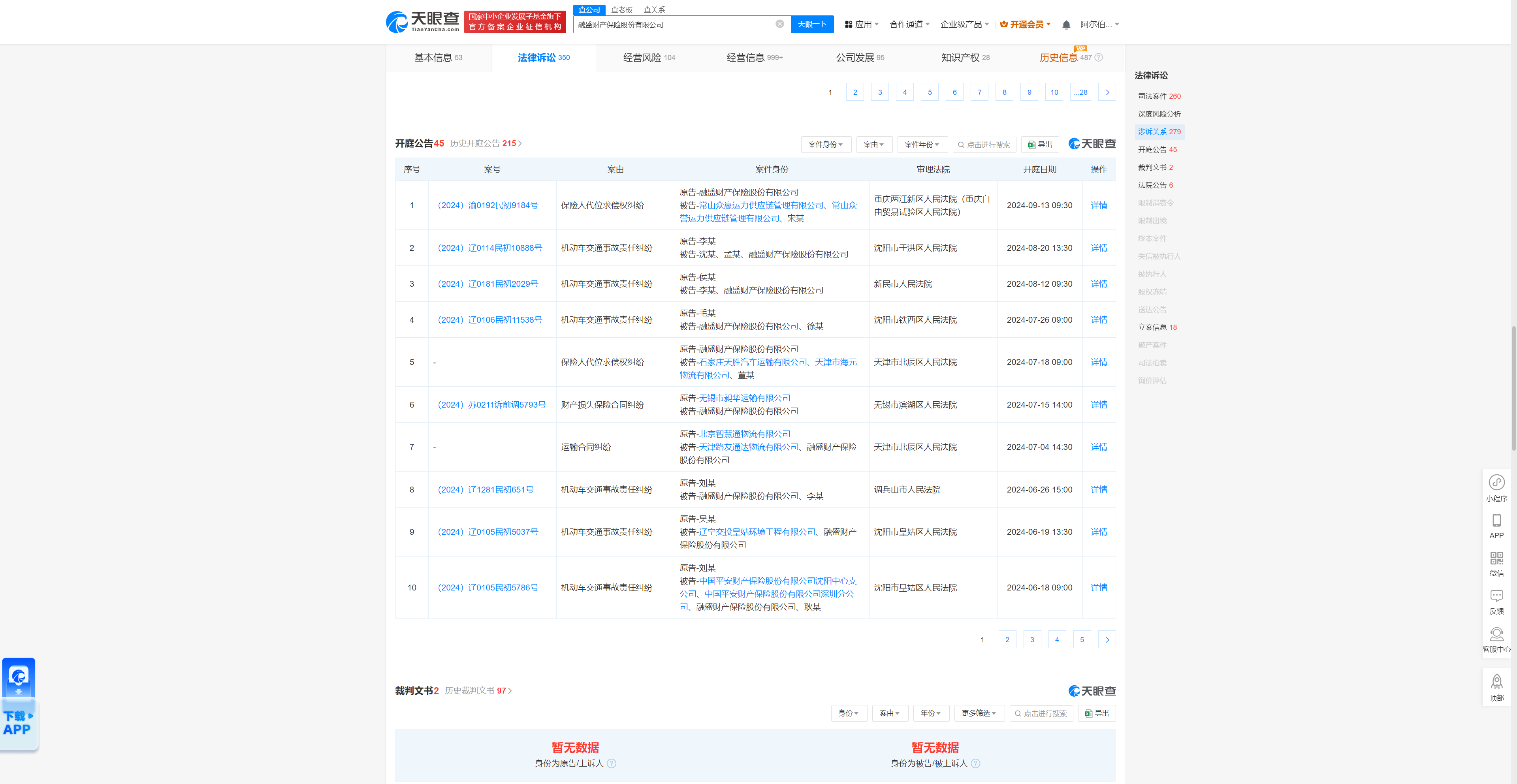Image resolution: width=1517 pixels, height=784 pixels.
Task: Click help icon next to 身份为被告/被上诉人
Action: (975, 763)
